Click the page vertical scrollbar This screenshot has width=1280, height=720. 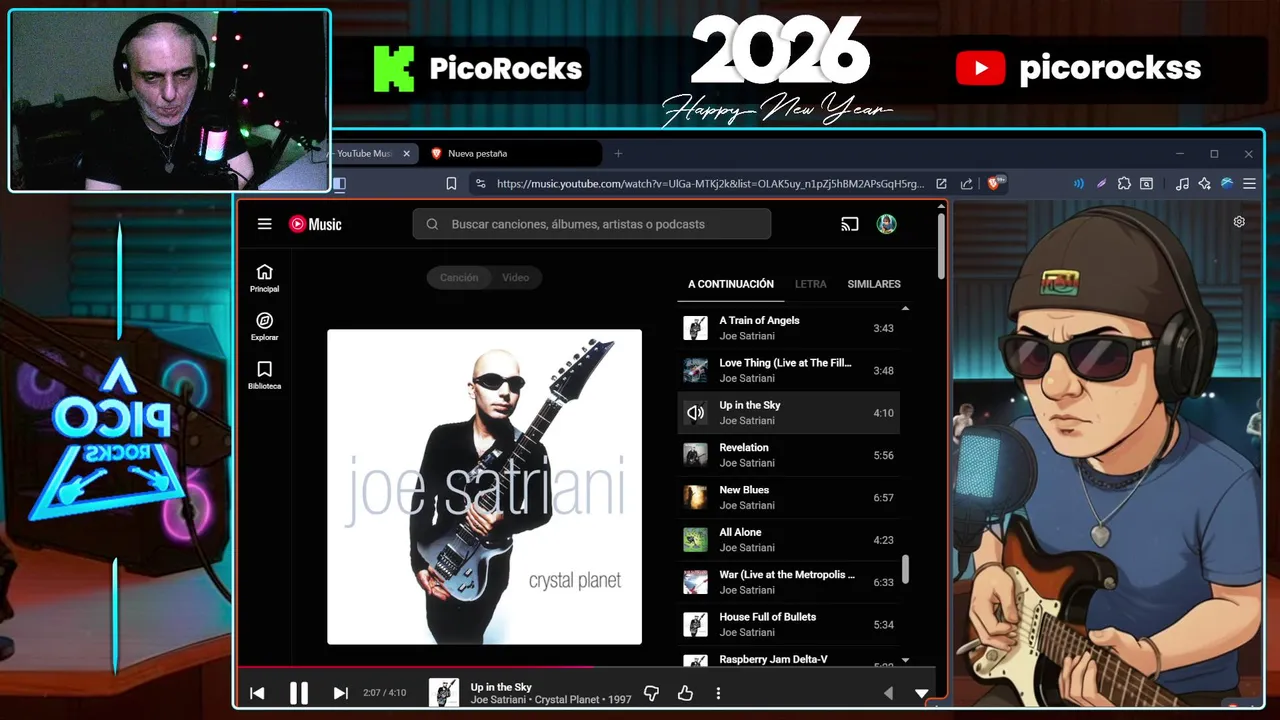[941, 246]
